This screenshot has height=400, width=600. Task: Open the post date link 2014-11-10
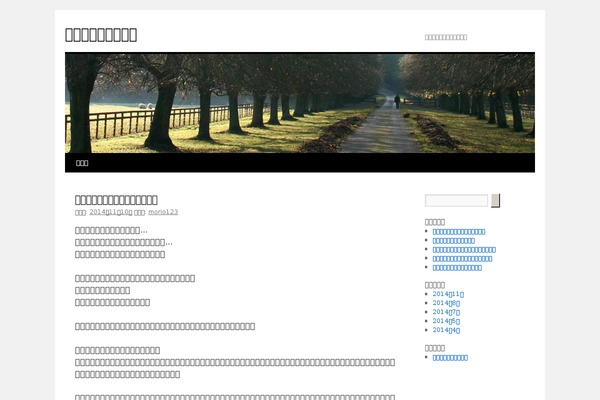[111, 212]
